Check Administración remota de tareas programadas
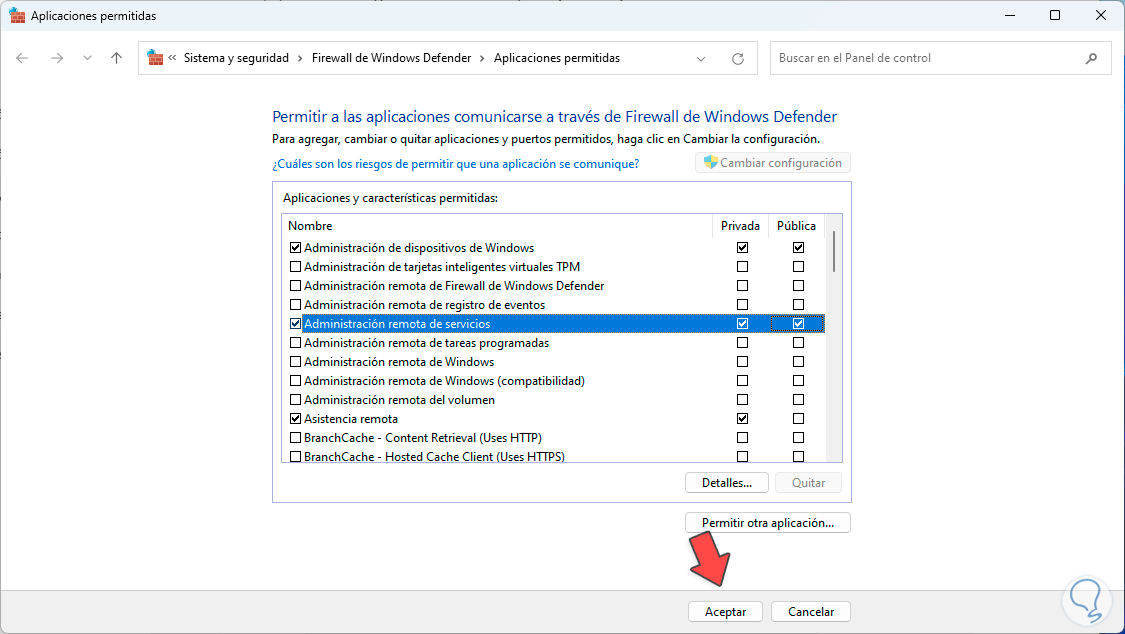The image size is (1125, 634). click(x=295, y=343)
